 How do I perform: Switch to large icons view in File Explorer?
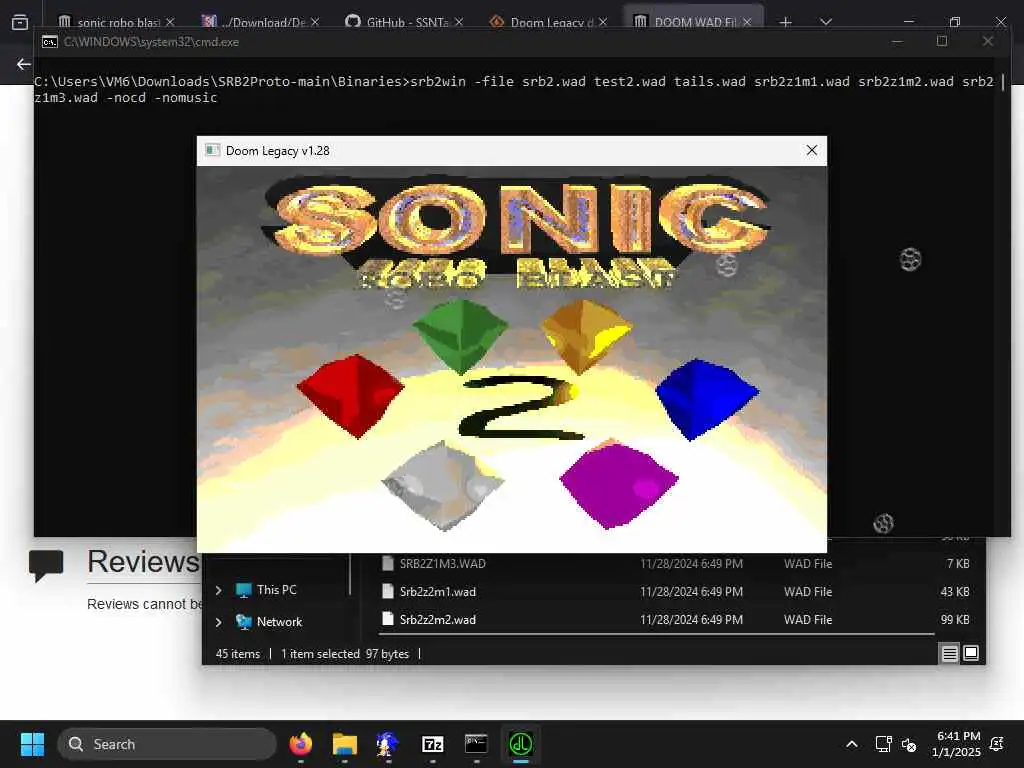point(971,653)
